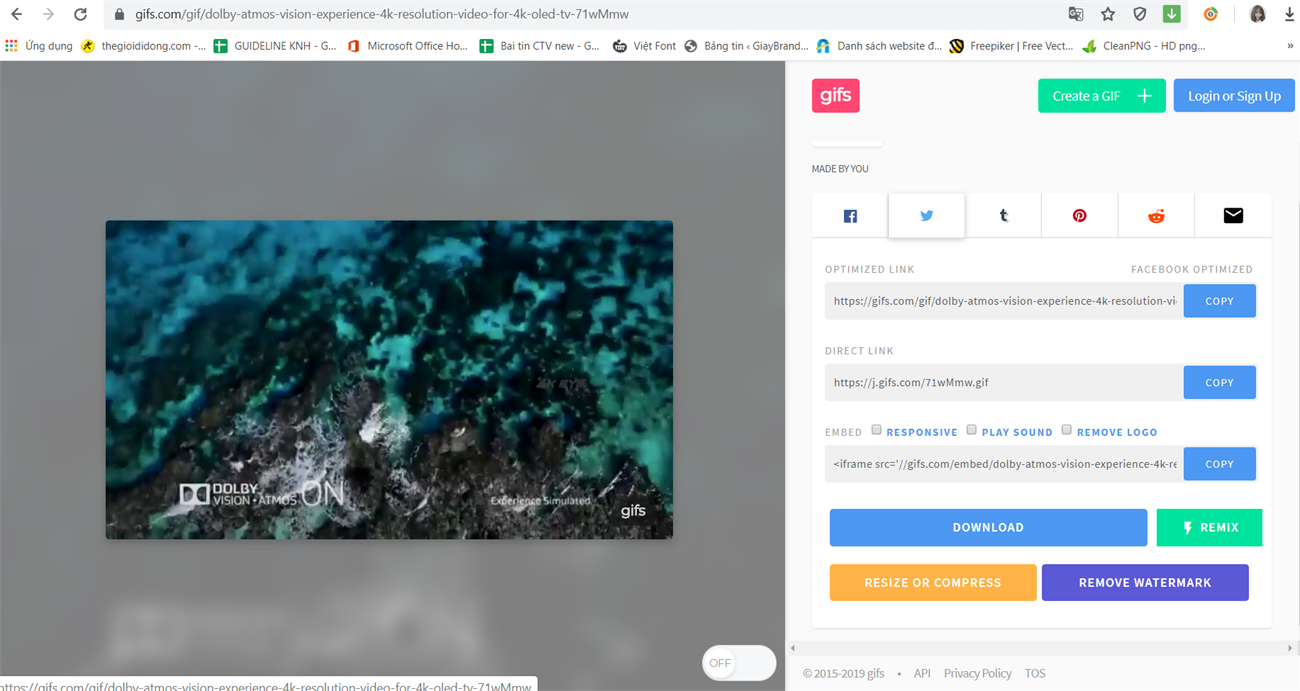Share via Reddit tab
This screenshot has height=691, width=1300.
point(1156,216)
